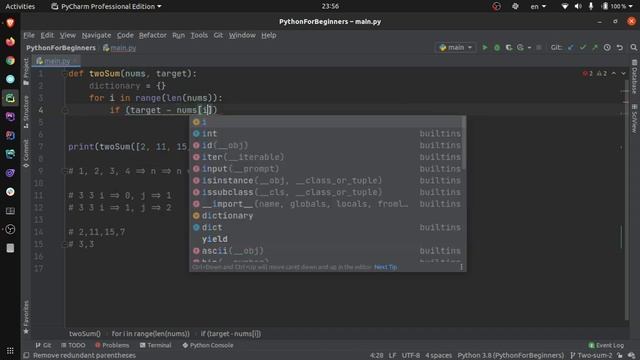Open the Commit tool window sidebar button
The image size is (640, 360).
[x=26, y=153]
